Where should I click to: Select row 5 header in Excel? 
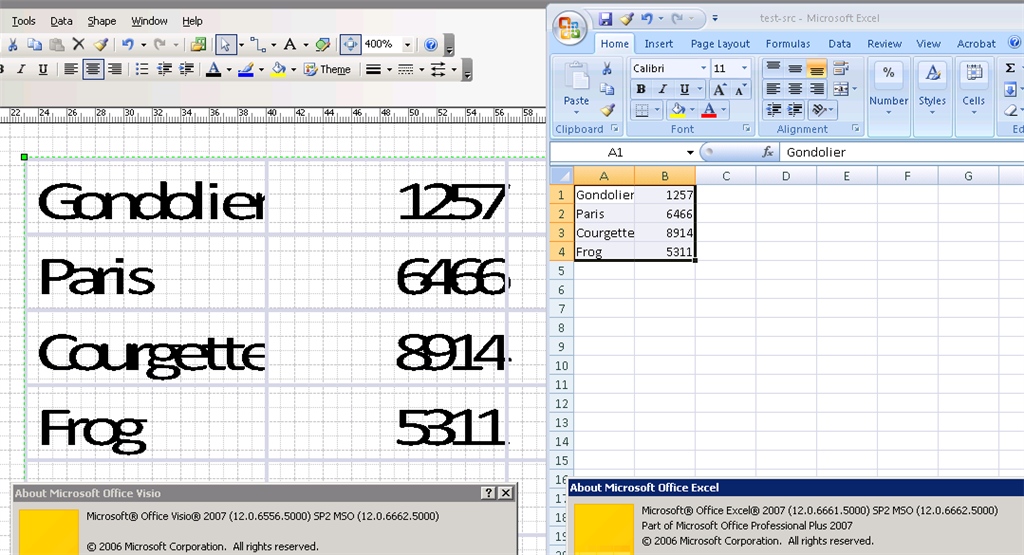point(561,270)
